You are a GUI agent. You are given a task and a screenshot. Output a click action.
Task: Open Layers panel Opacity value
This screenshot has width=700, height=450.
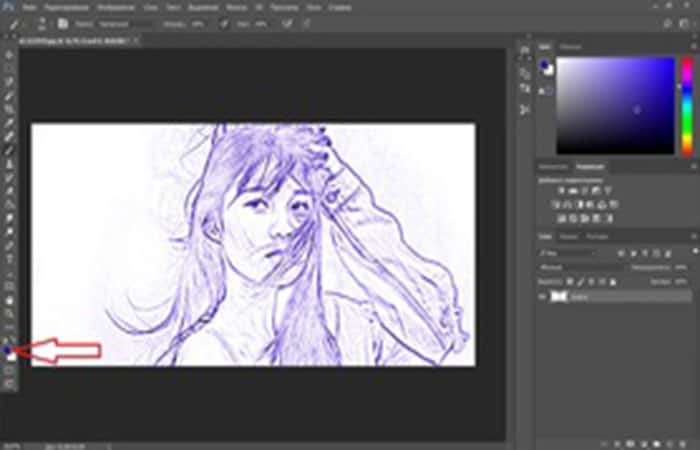click(681, 267)
